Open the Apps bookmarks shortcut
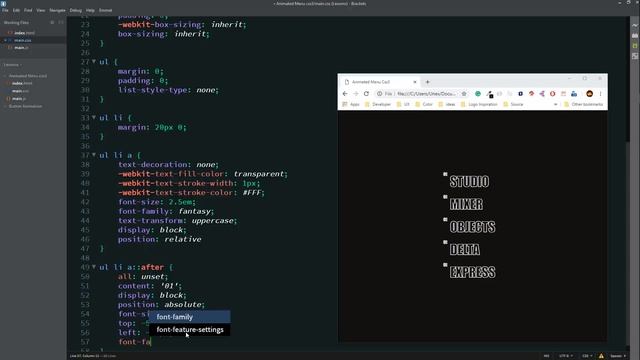The width and height of the screenshot is (640, 360). coord(351,104)
